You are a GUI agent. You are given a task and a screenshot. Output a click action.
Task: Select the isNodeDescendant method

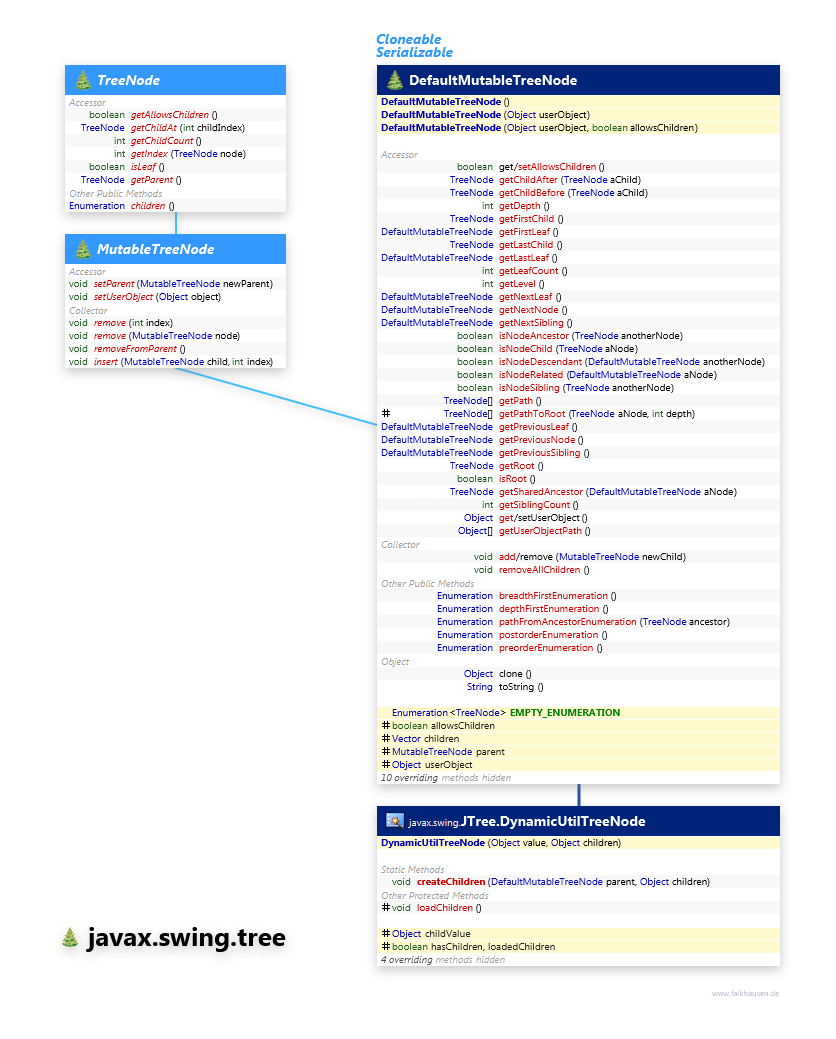[x=541, y=362]
